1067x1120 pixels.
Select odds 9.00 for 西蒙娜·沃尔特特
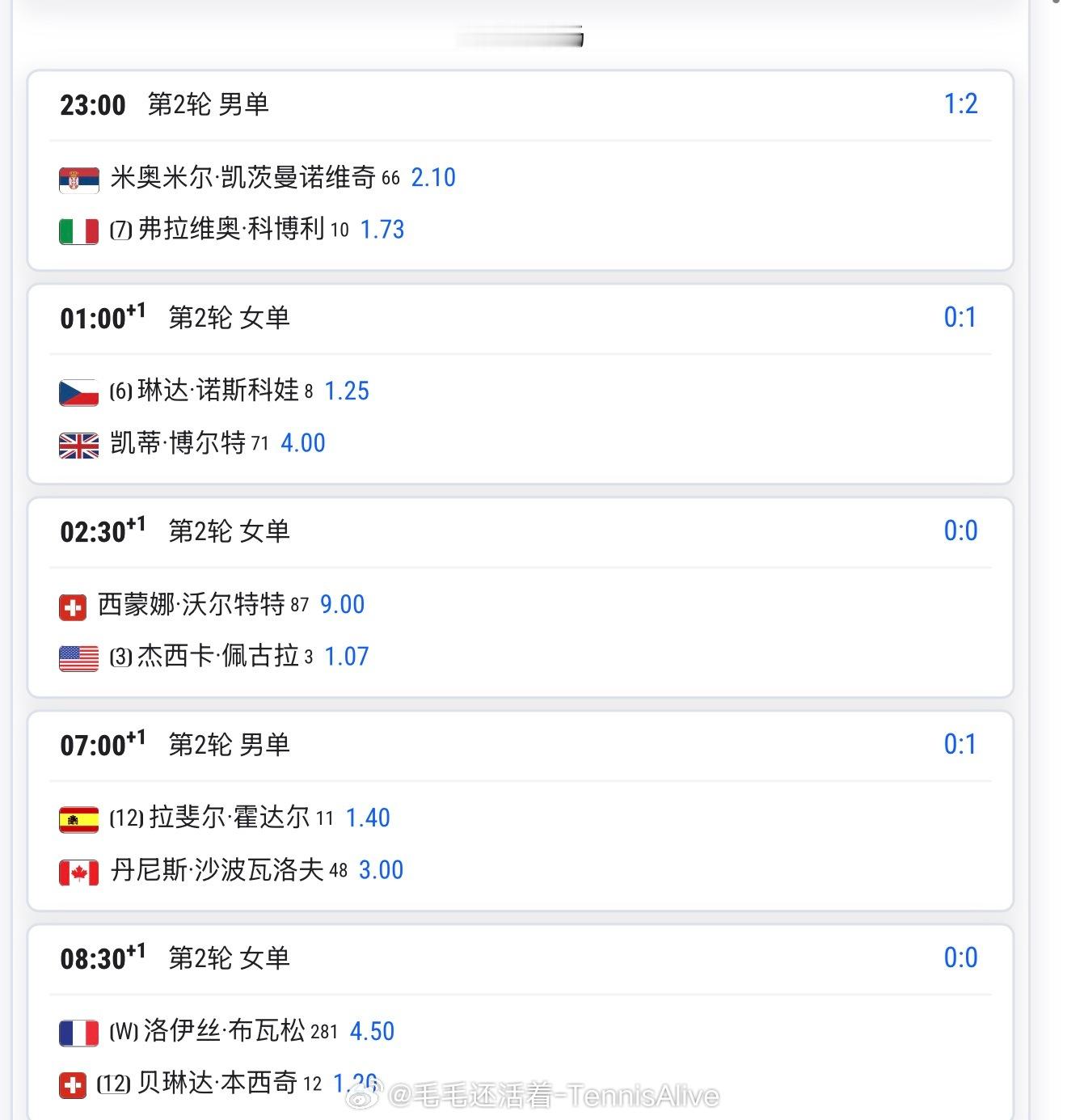(343, 605)
